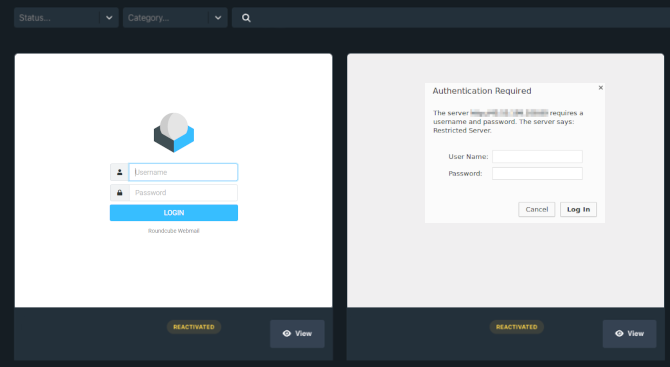The image size is (670, 367).
Task: Click the blue LOGIN button
Action: coord(174,213)
